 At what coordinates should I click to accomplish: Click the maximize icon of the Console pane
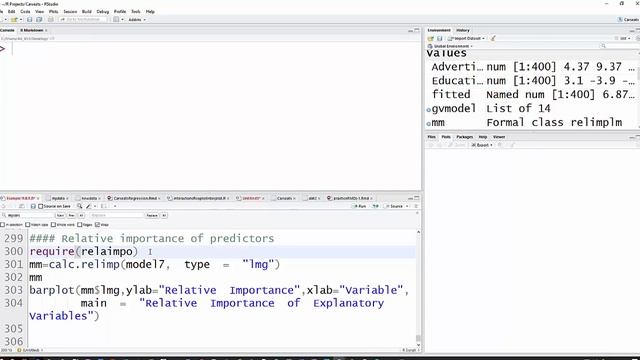pos(417,30)
